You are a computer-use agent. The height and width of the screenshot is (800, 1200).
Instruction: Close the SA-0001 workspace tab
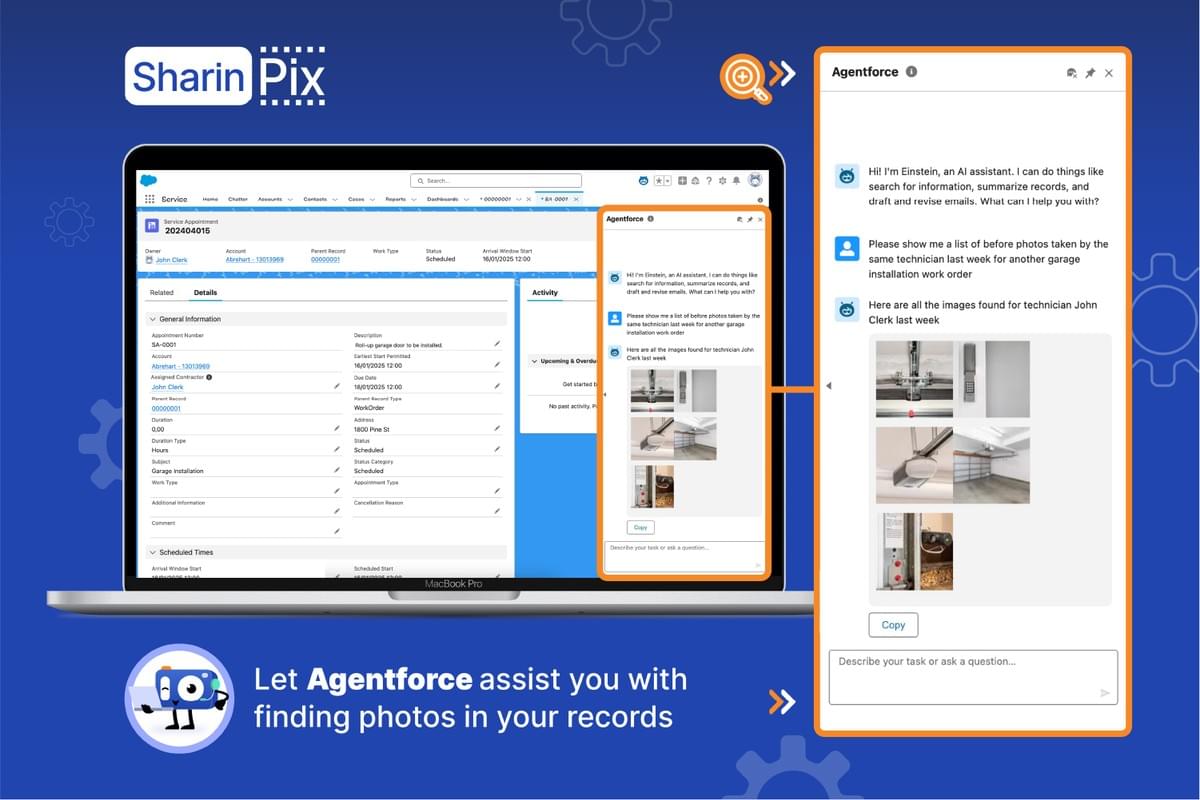click(x=576, y=199)
